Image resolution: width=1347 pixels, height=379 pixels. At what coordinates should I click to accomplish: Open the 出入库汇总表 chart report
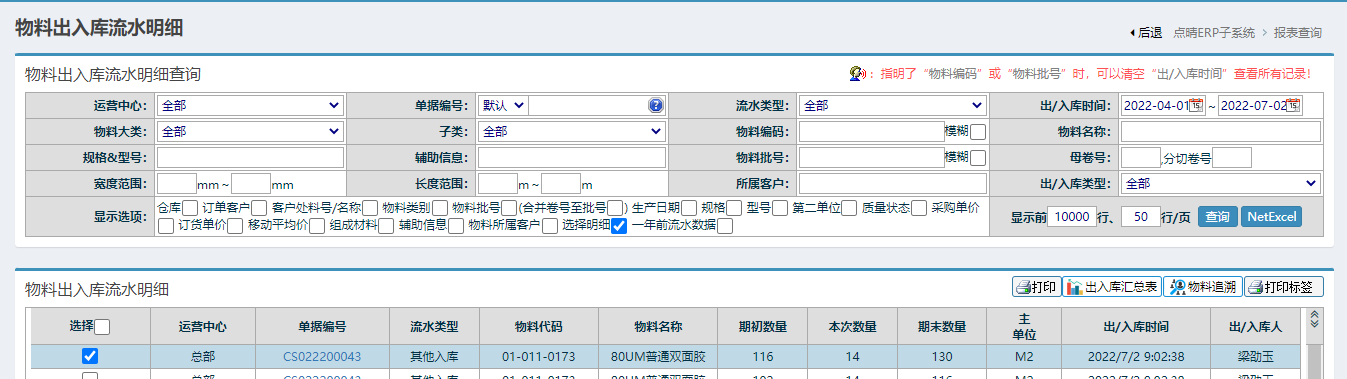coord(1111,287)
